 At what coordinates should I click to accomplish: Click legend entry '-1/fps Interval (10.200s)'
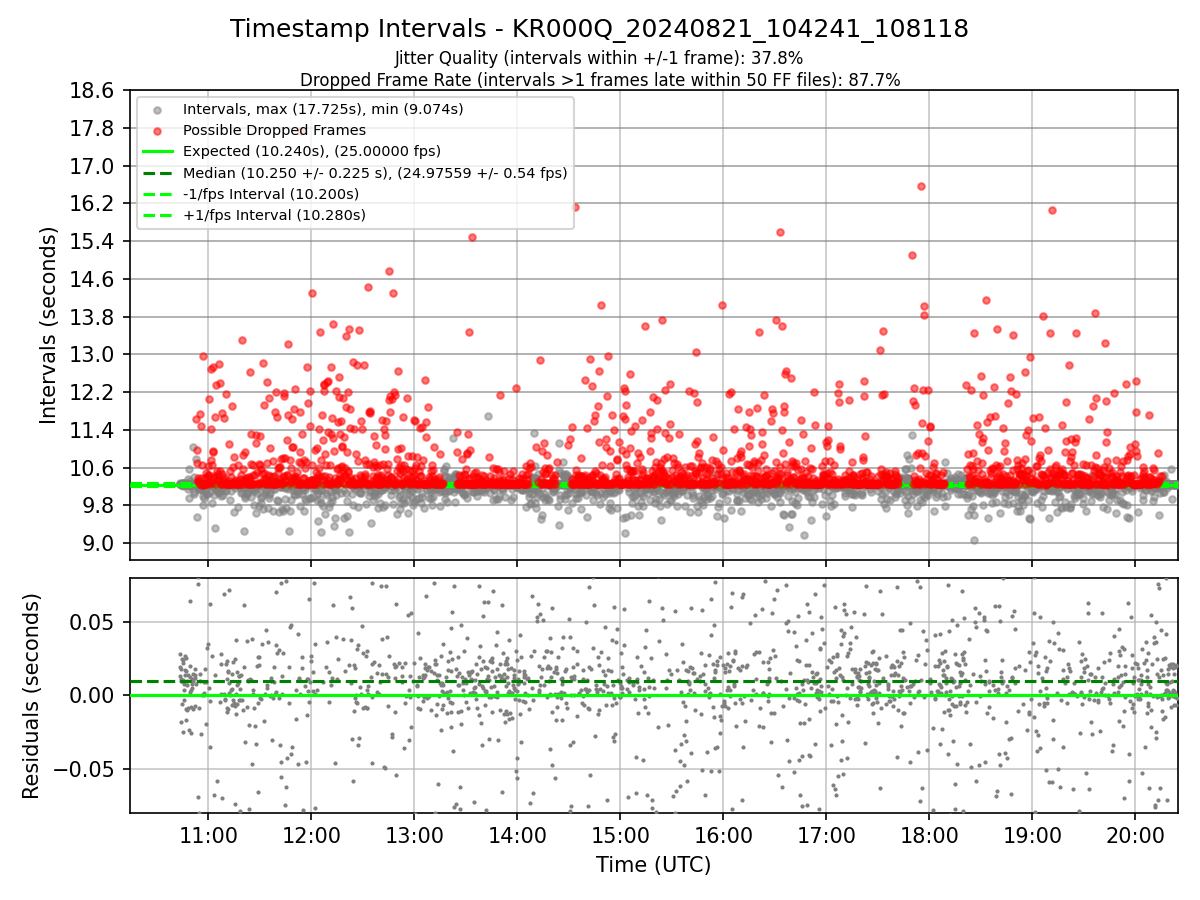click(270, 194)
